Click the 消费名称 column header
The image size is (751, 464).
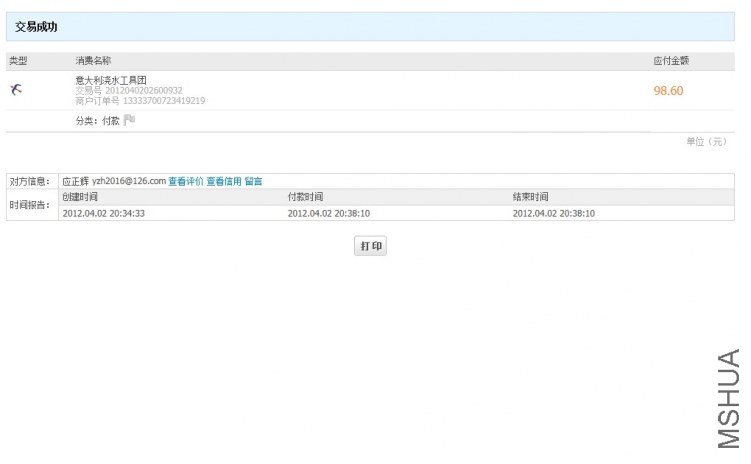tap(93, 61)
